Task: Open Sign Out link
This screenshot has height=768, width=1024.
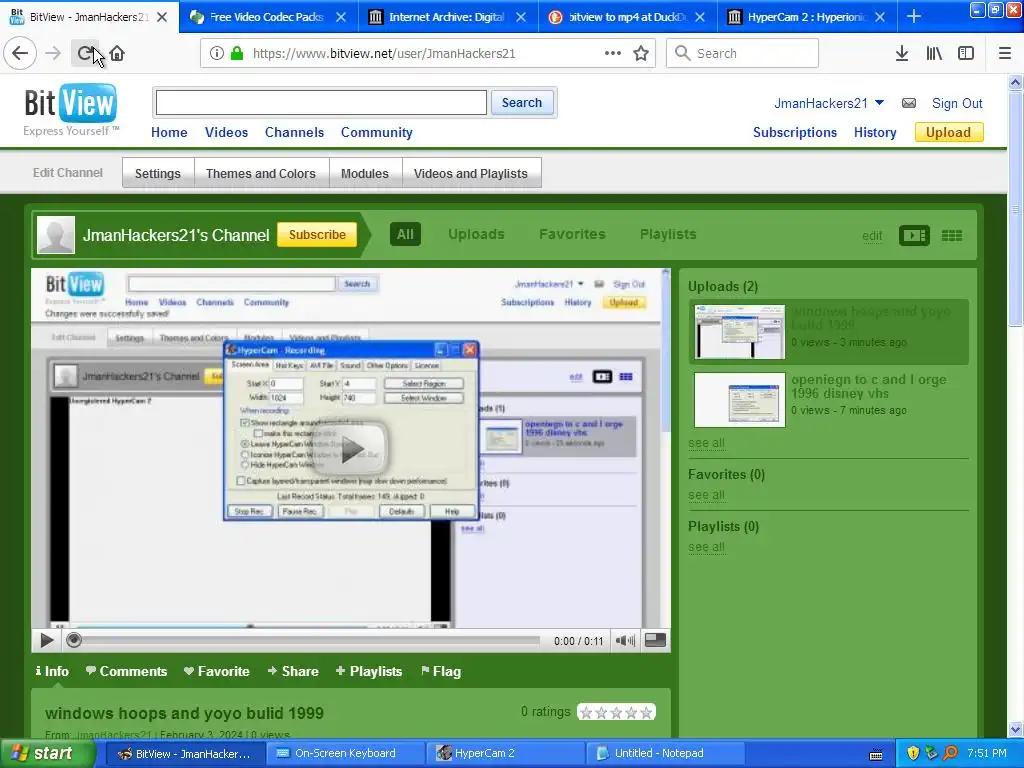Action: click(x=957, y=103)
